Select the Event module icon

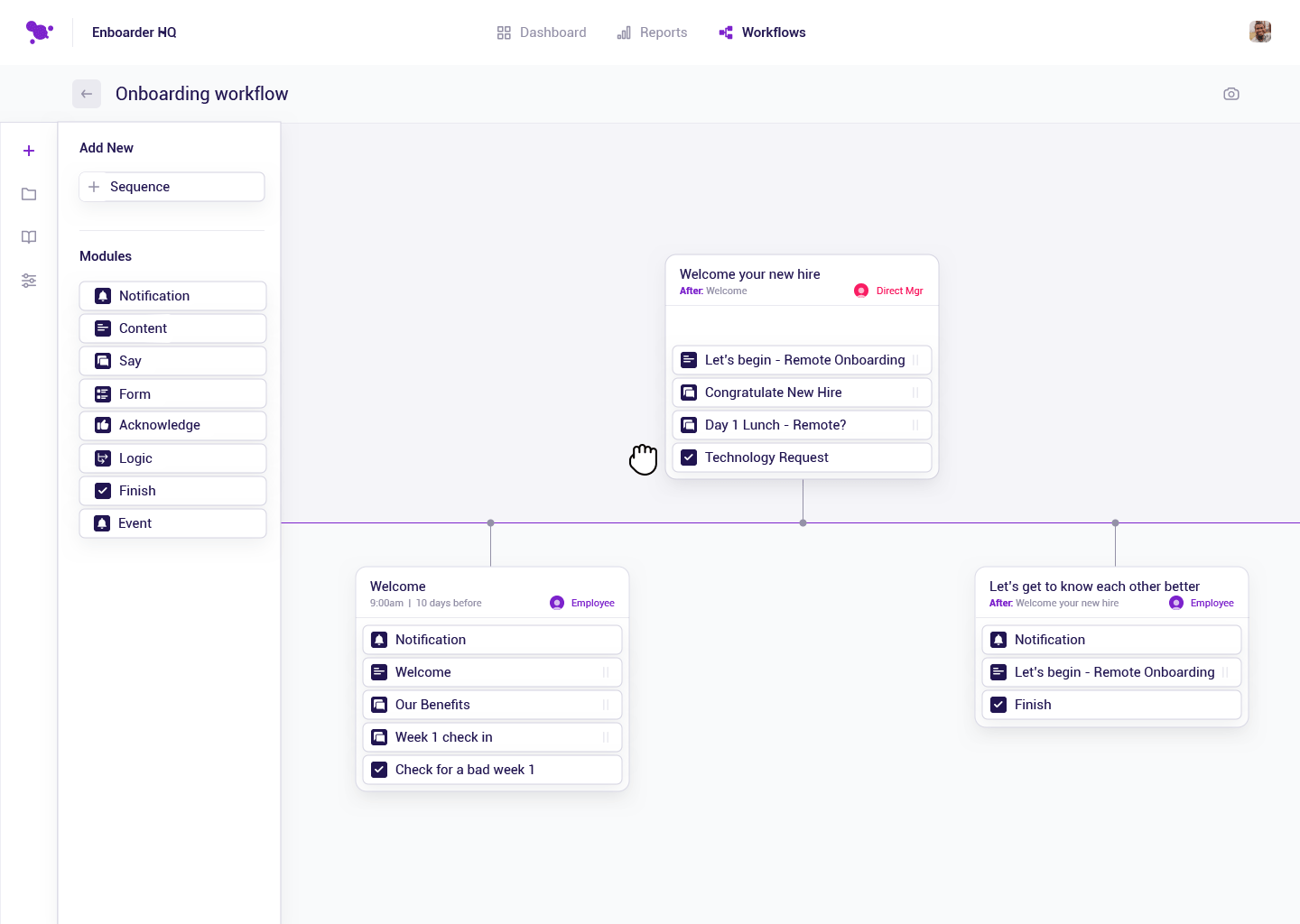click(102, 522)
